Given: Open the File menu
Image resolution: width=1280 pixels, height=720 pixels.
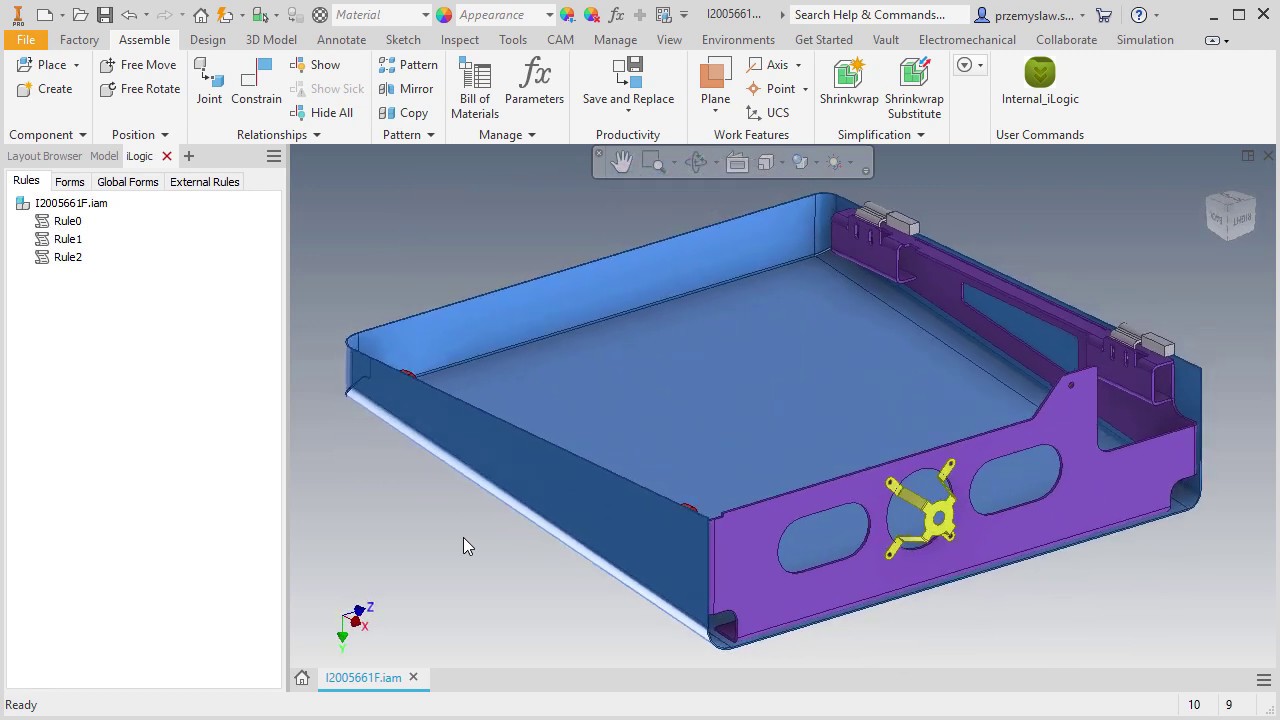Looking at the screenshot, I should [x=26, y=40].
